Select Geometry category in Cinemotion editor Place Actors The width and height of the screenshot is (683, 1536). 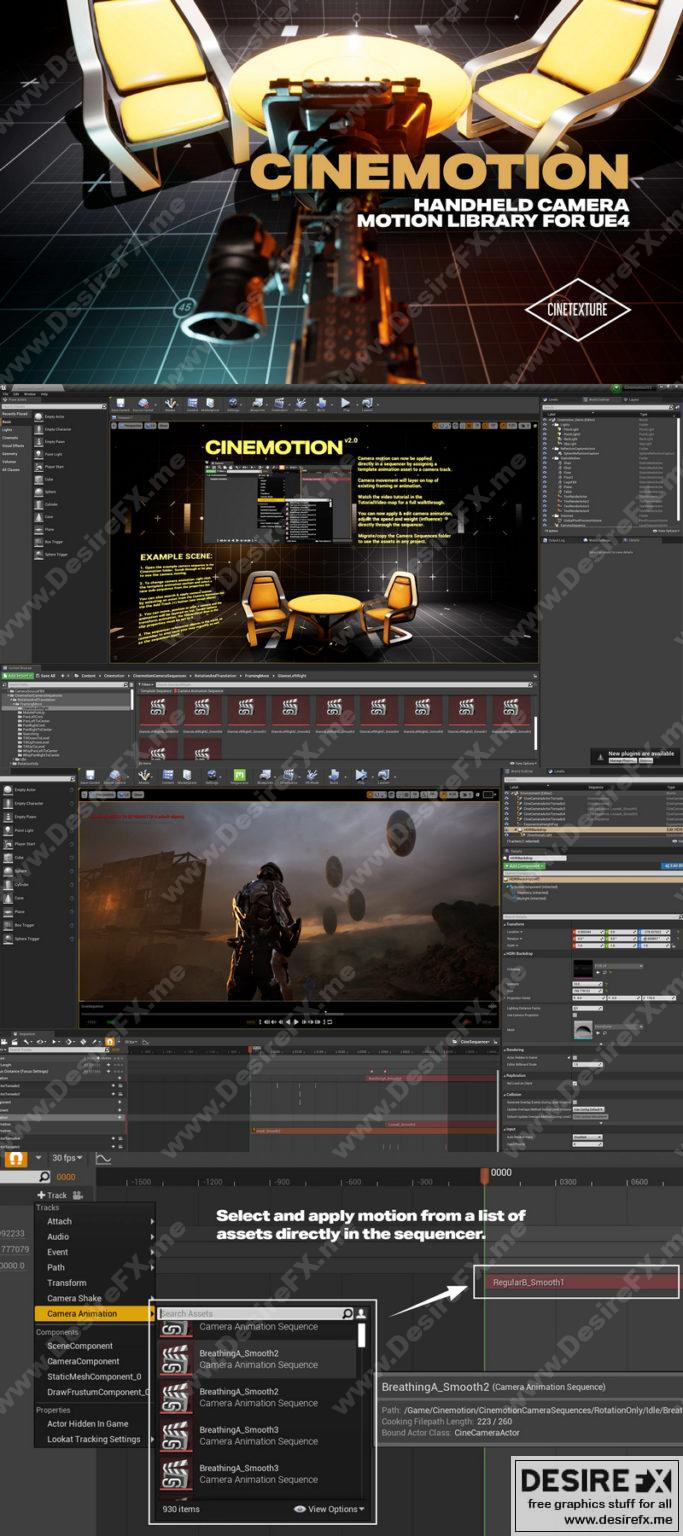(x=10, y=454)
